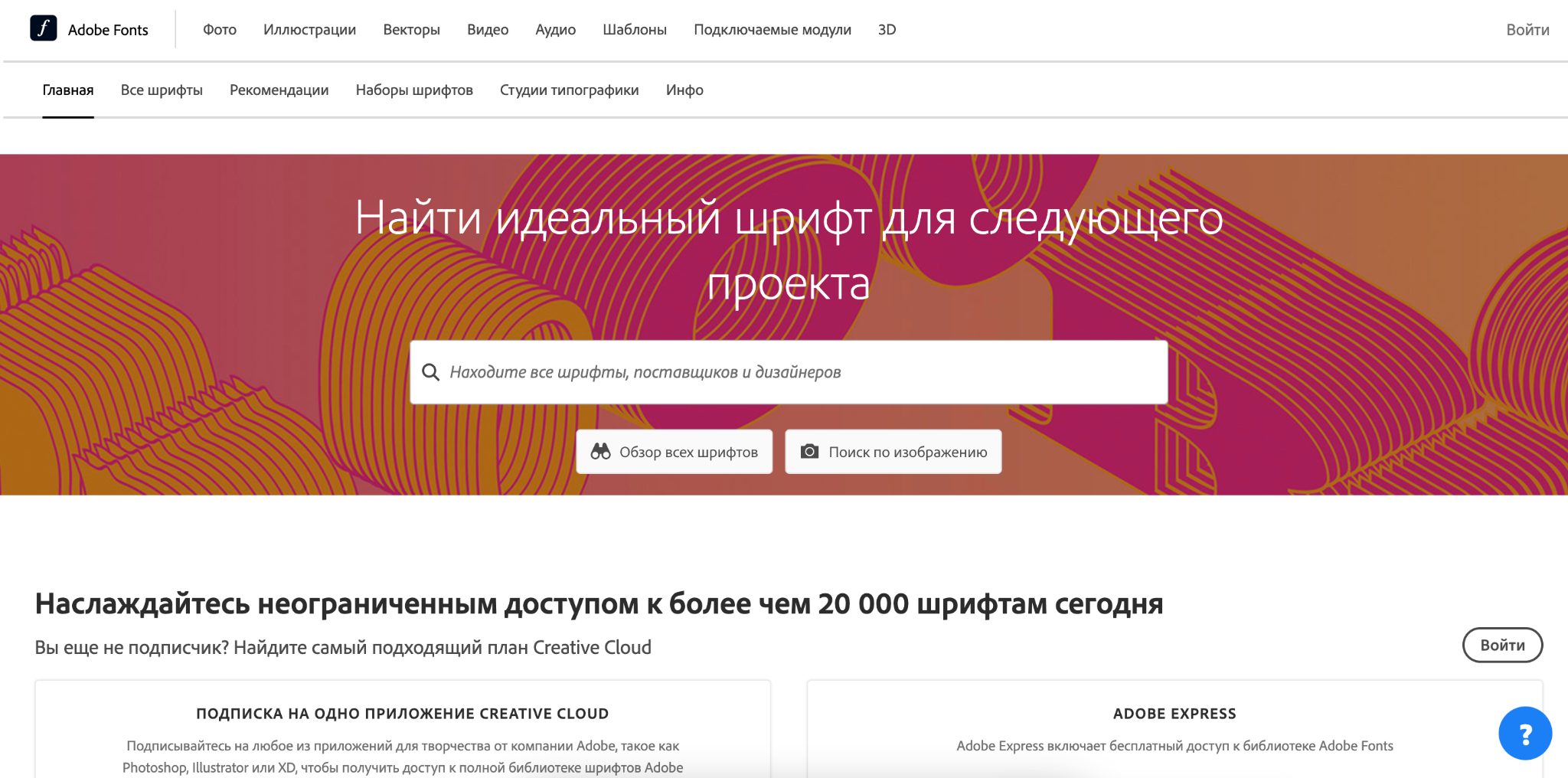The height and width of the screenshot is (778, 1568).
Task: Click the Adobe Fonts logo icon
Action: click(x=44, y=28)
